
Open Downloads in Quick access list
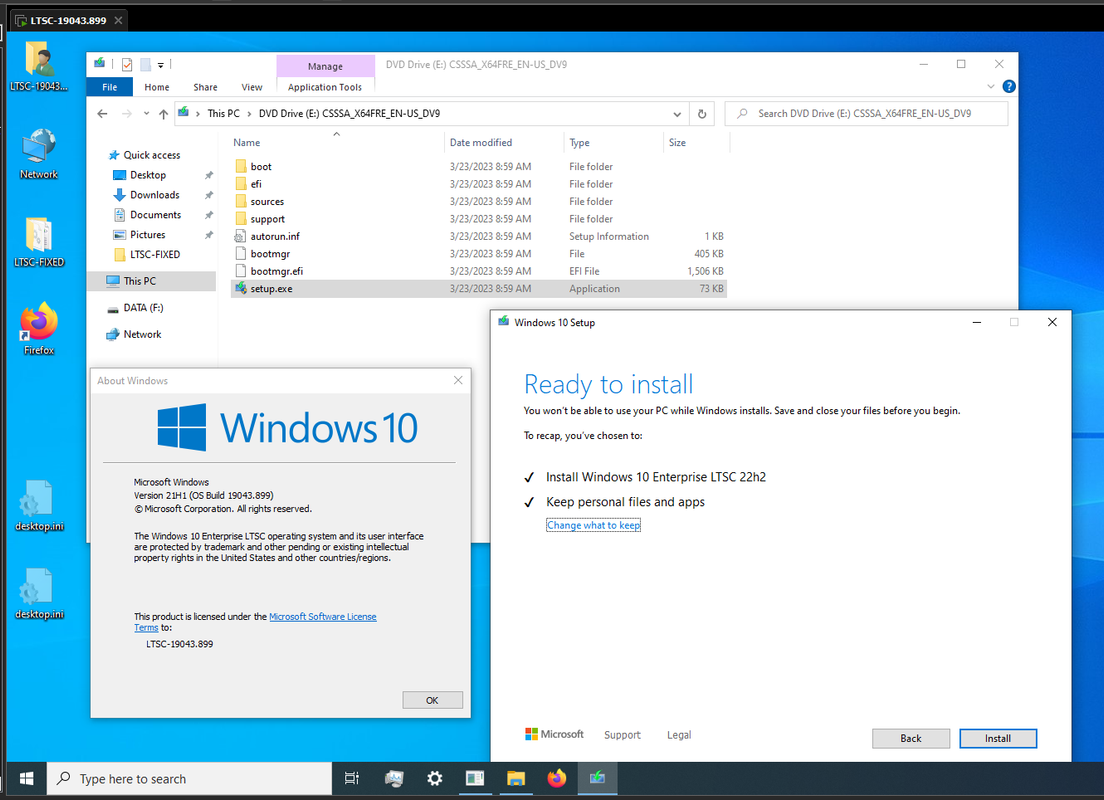click(154, 195)
